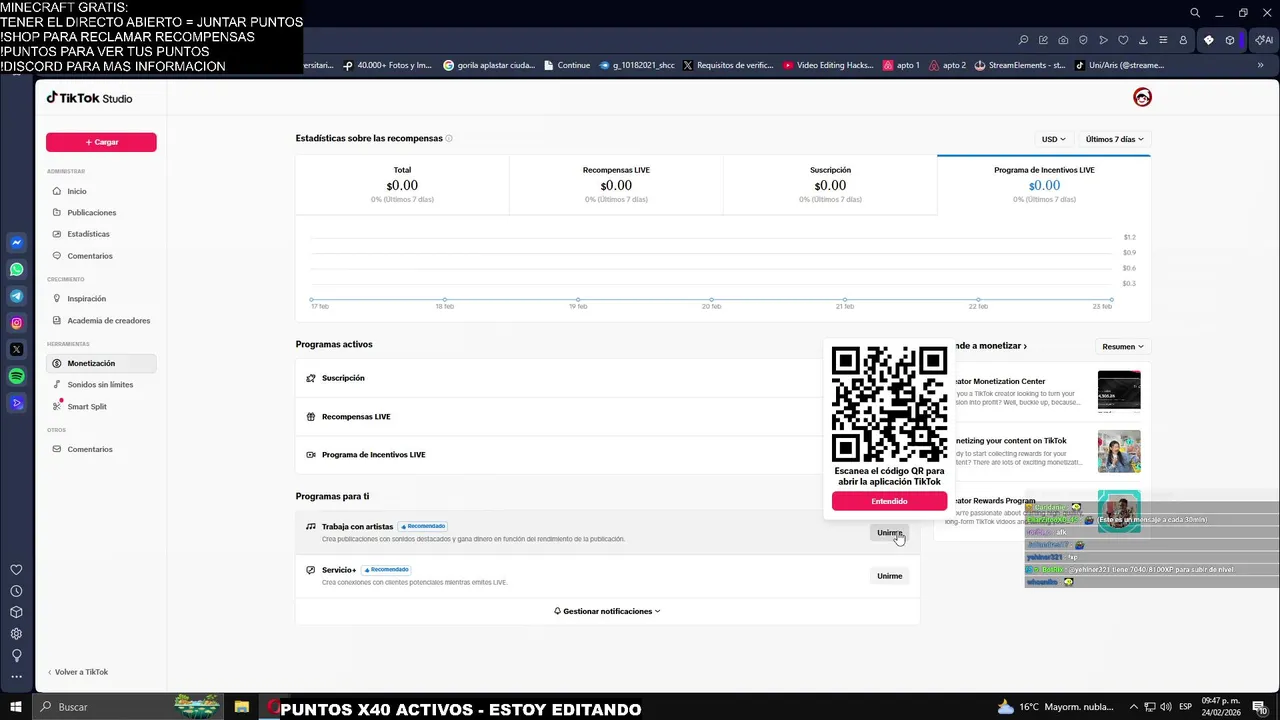Open Estadísticas in sidebar menu

pyautogui.click(x=101, y=234)
